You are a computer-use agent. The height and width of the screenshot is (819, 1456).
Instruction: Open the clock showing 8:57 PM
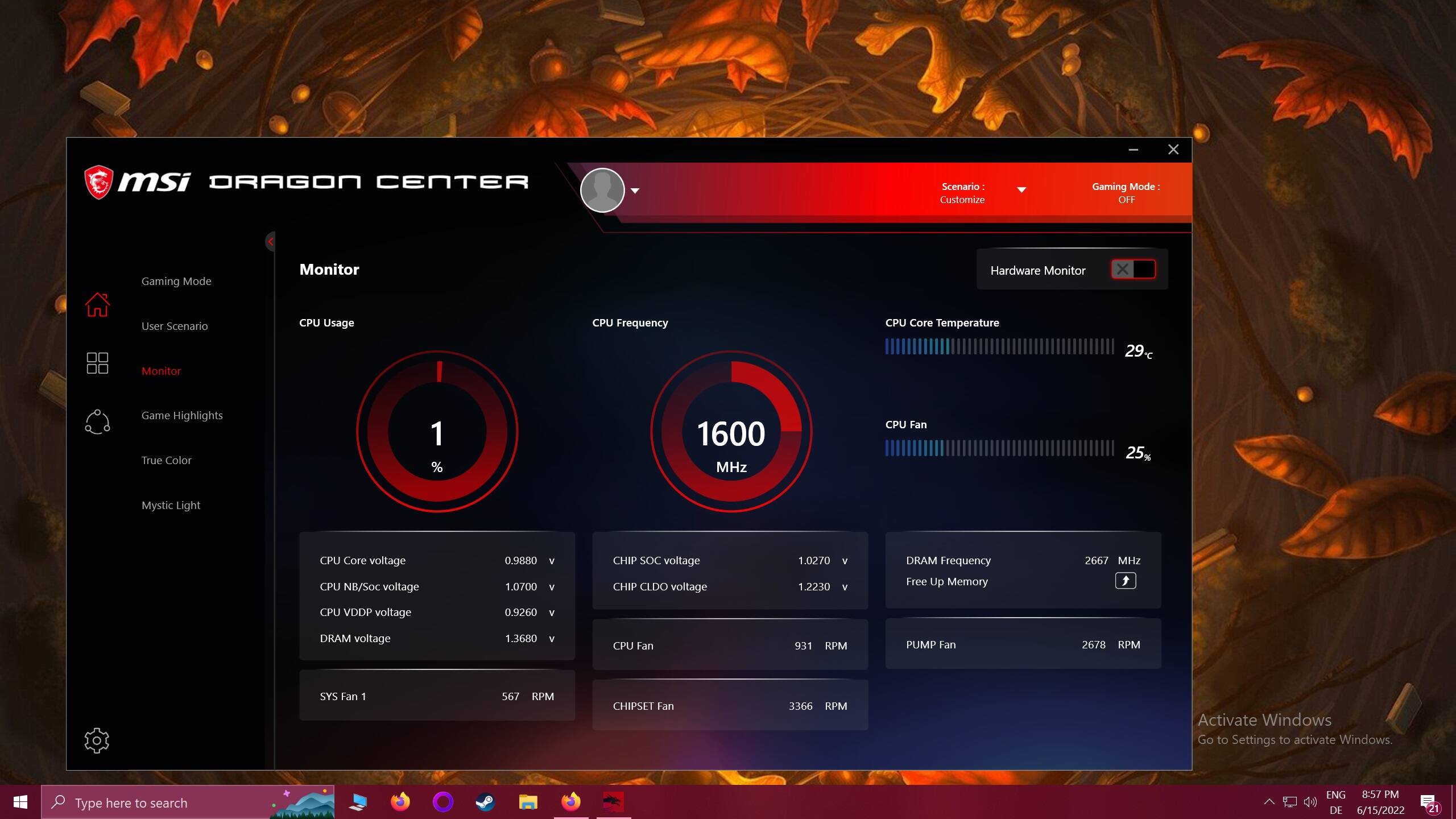click(x=1380, y=802)
